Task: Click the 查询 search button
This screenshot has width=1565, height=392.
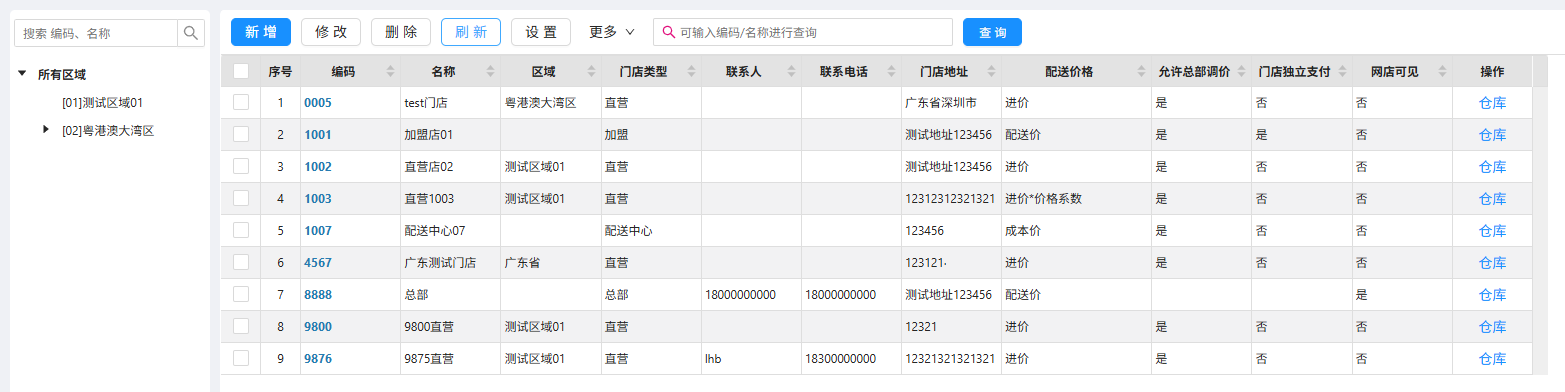Action: 993,32
